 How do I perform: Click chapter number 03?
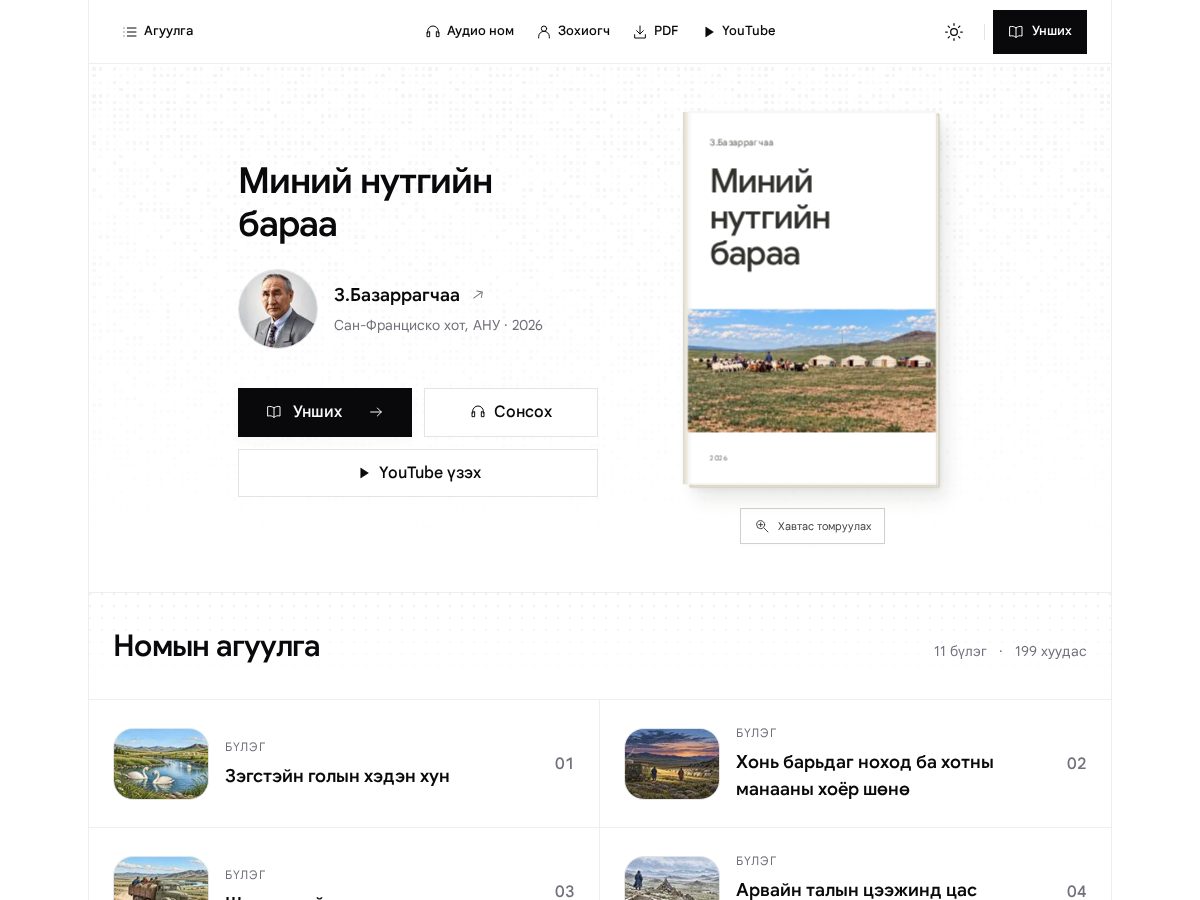[x=565, y=891]
